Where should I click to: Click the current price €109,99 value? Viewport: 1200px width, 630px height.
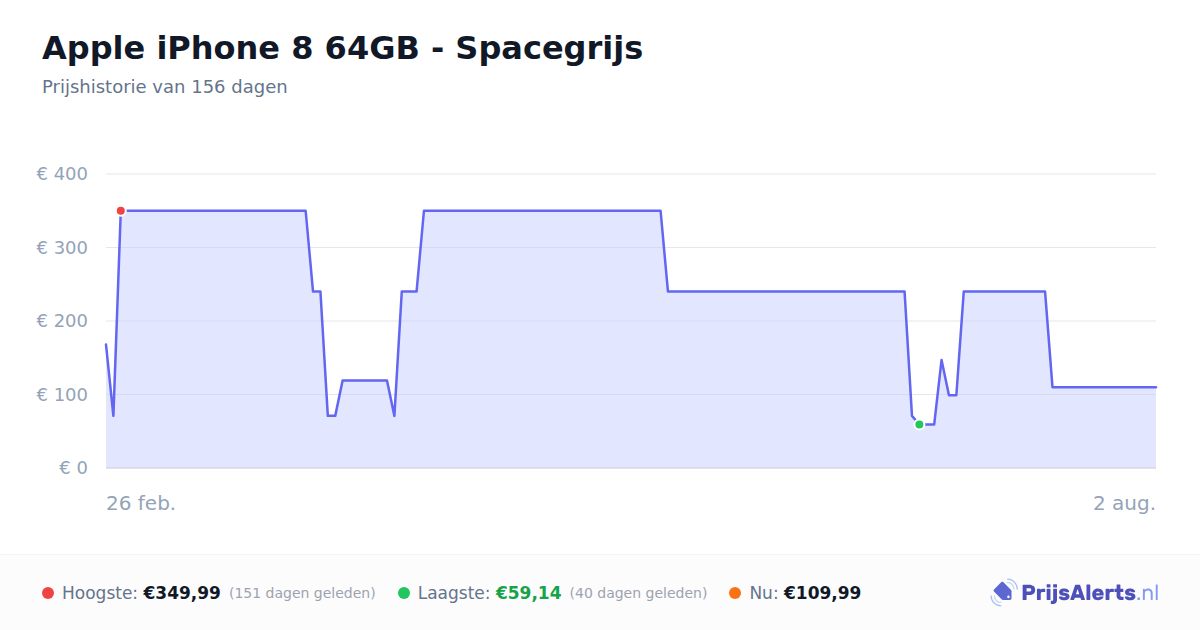click(x=822, y=593)
